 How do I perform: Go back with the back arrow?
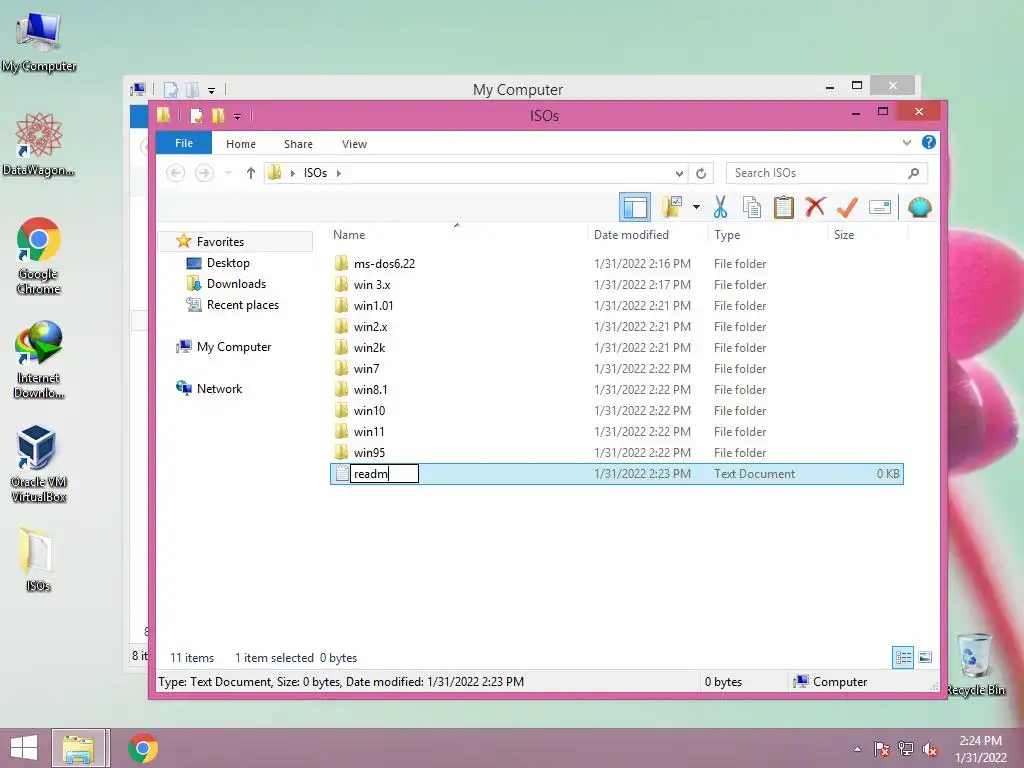tap(175, 173)
